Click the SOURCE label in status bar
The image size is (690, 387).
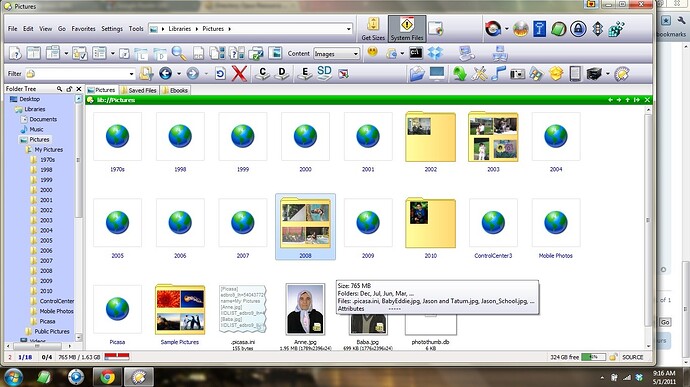(x=632, y=357)
